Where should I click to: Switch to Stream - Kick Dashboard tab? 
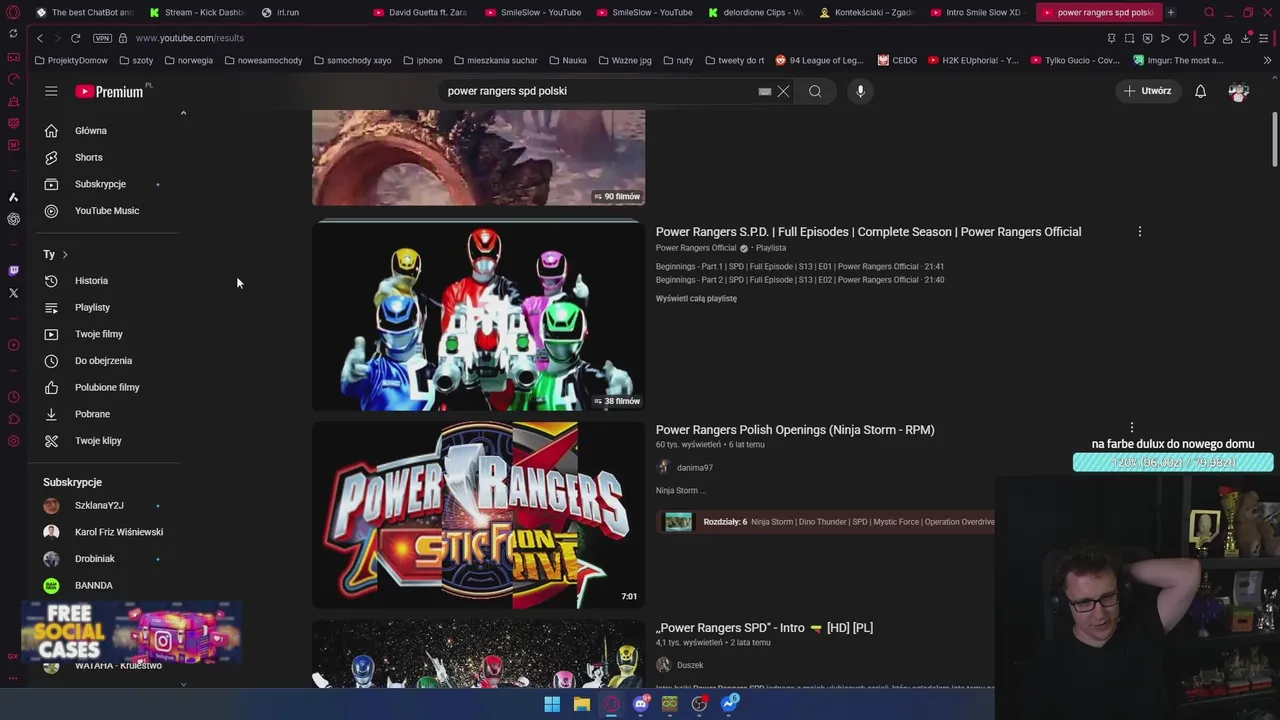point(197,12)
